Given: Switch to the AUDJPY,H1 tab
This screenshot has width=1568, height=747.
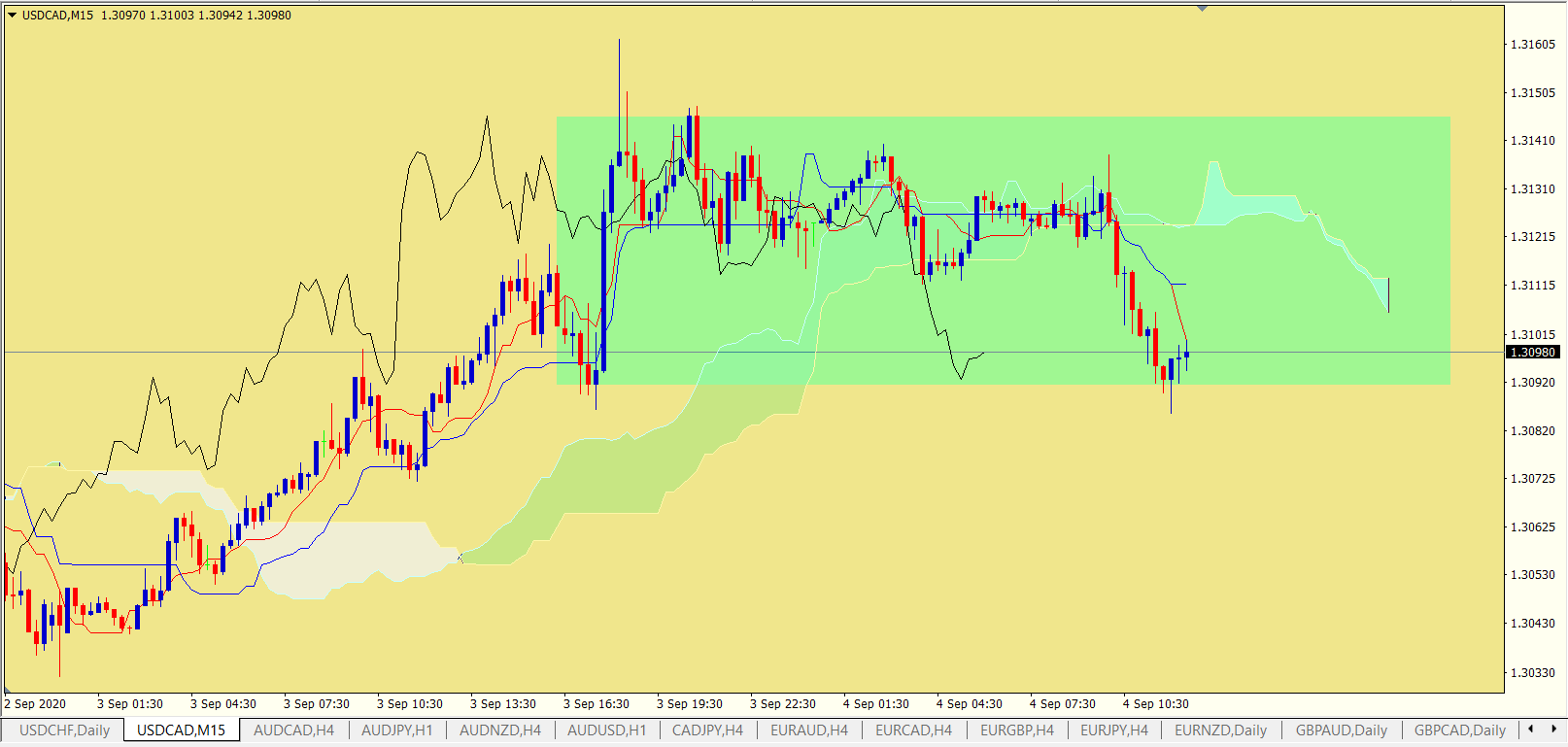Looking at the screenshot, I should click(396, 730).
